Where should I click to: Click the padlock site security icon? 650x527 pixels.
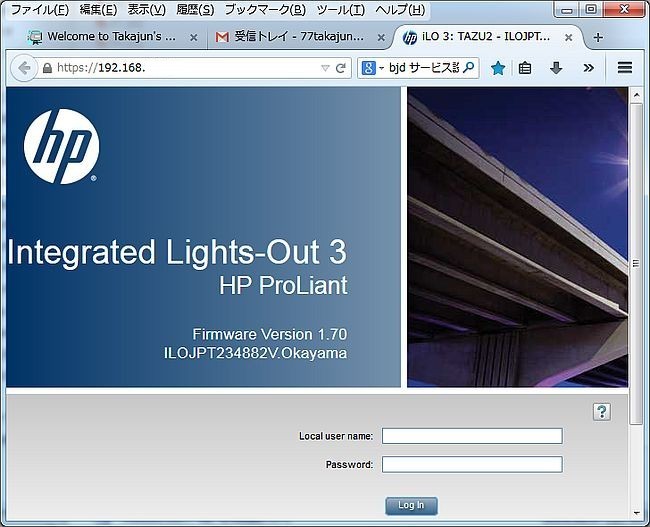48,68
